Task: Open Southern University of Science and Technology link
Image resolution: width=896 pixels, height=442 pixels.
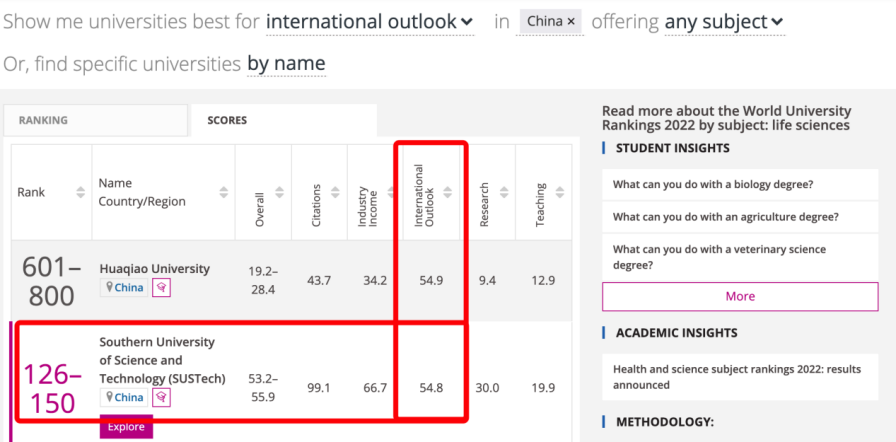Action: [162, 360]
